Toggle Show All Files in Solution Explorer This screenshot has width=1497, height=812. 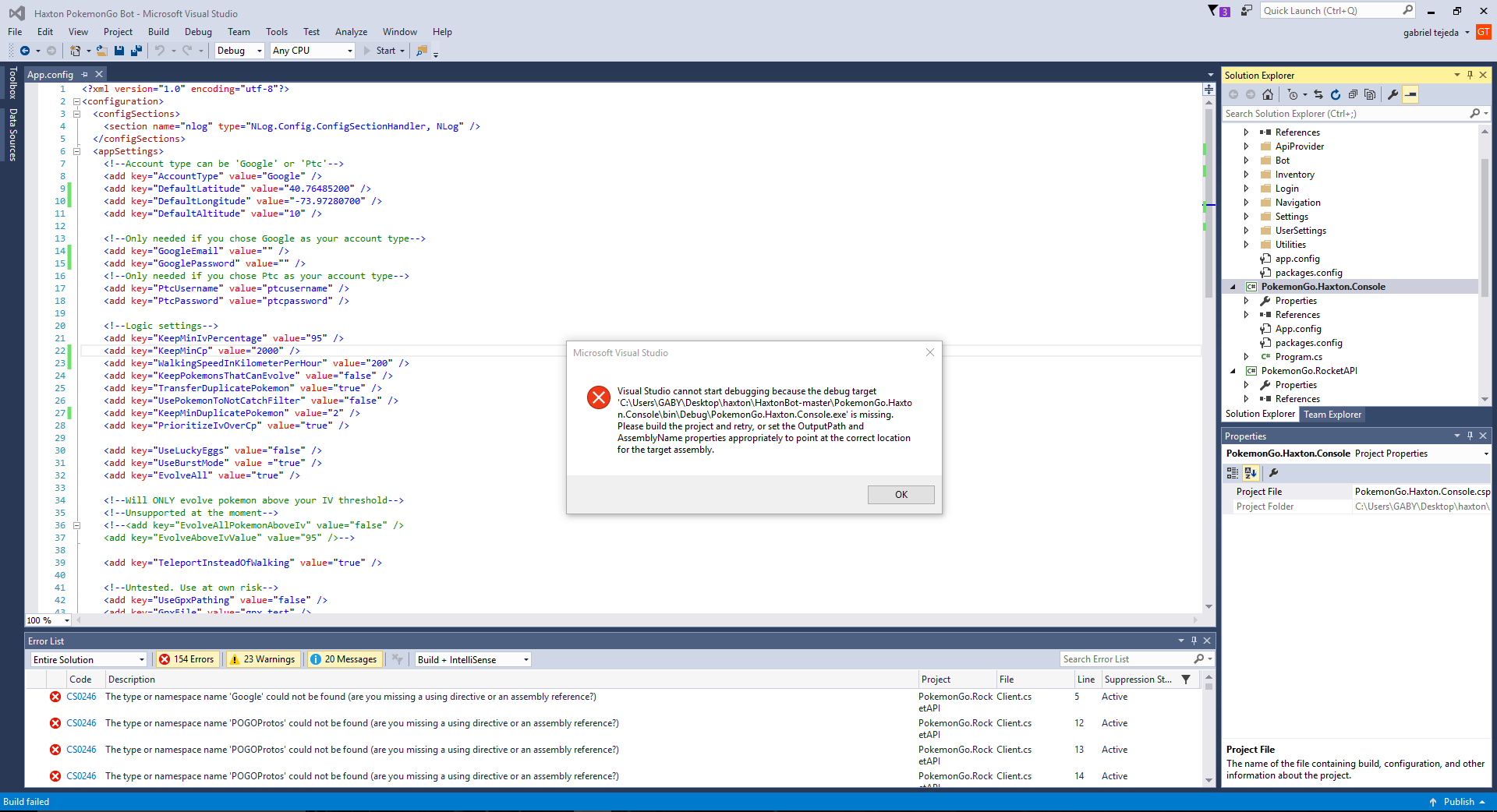pos(1370,94)
